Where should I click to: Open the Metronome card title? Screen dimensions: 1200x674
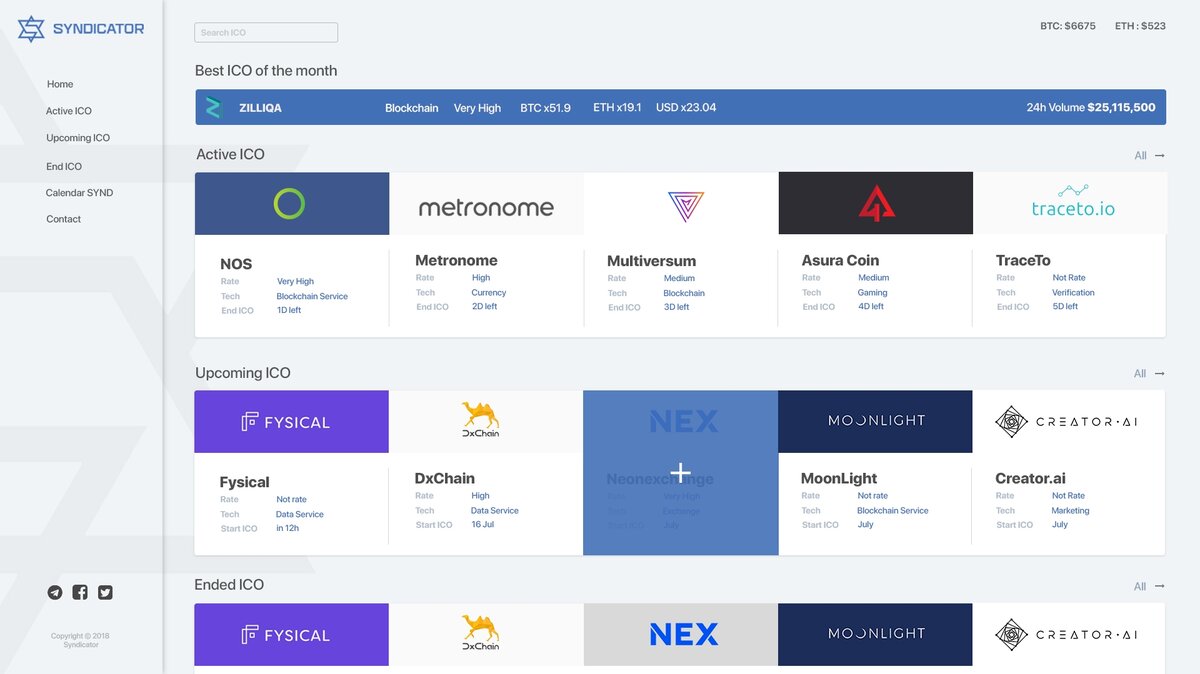click(456, 260)
